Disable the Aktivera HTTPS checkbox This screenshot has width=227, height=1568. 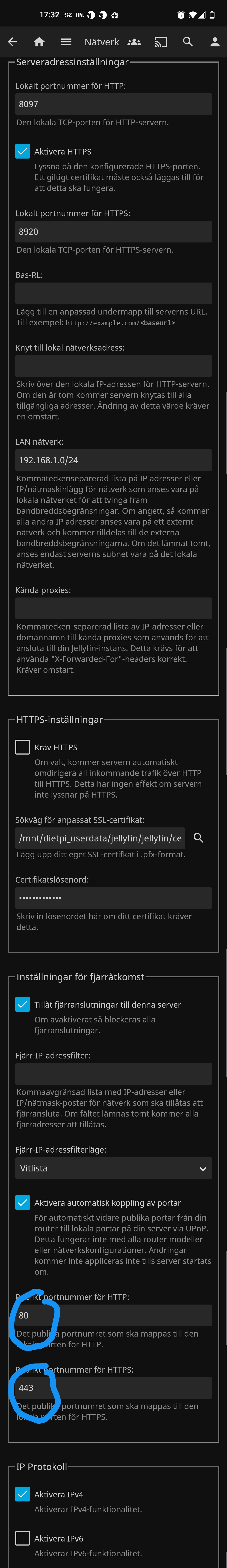coord(22,152)
